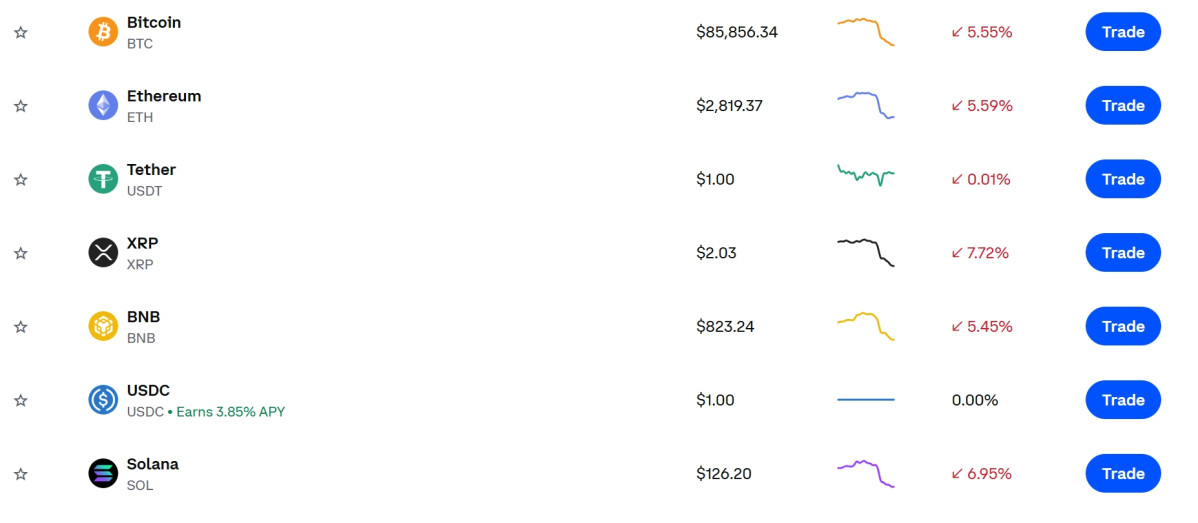Viewport: 1198px width, 523px height.
Task: Star Bitcoin to add to watchlist
Action: click(x=21, y=32)
